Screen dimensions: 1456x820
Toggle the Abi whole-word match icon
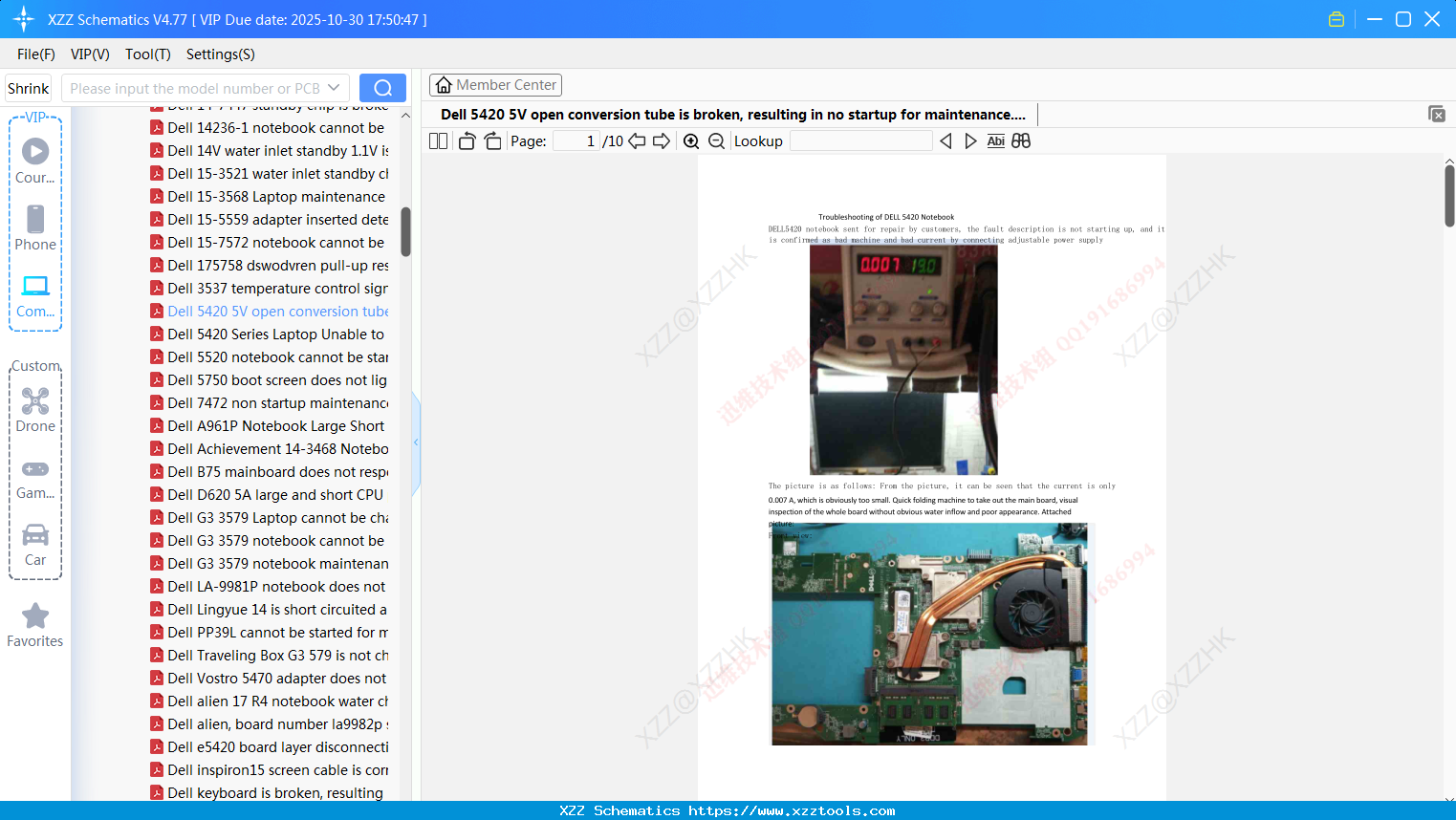tap(995, 141)
